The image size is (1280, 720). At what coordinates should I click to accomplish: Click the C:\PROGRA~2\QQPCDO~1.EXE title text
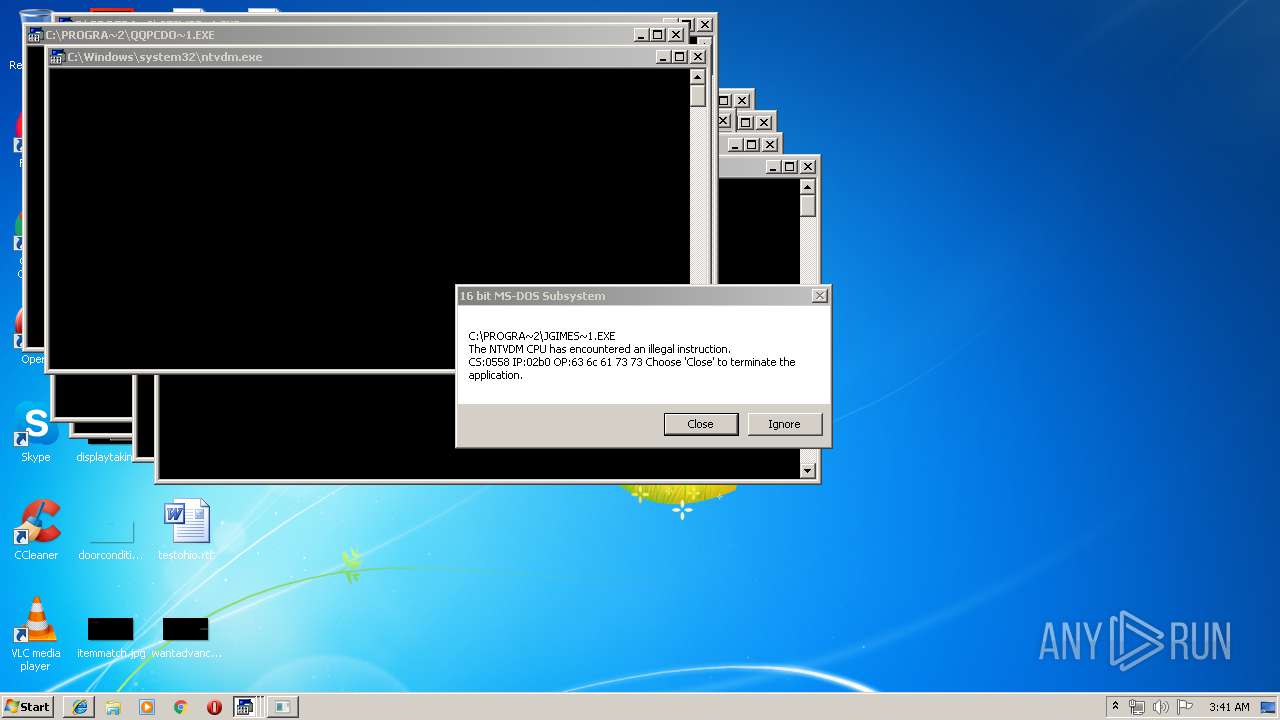[x=130, y=35]
